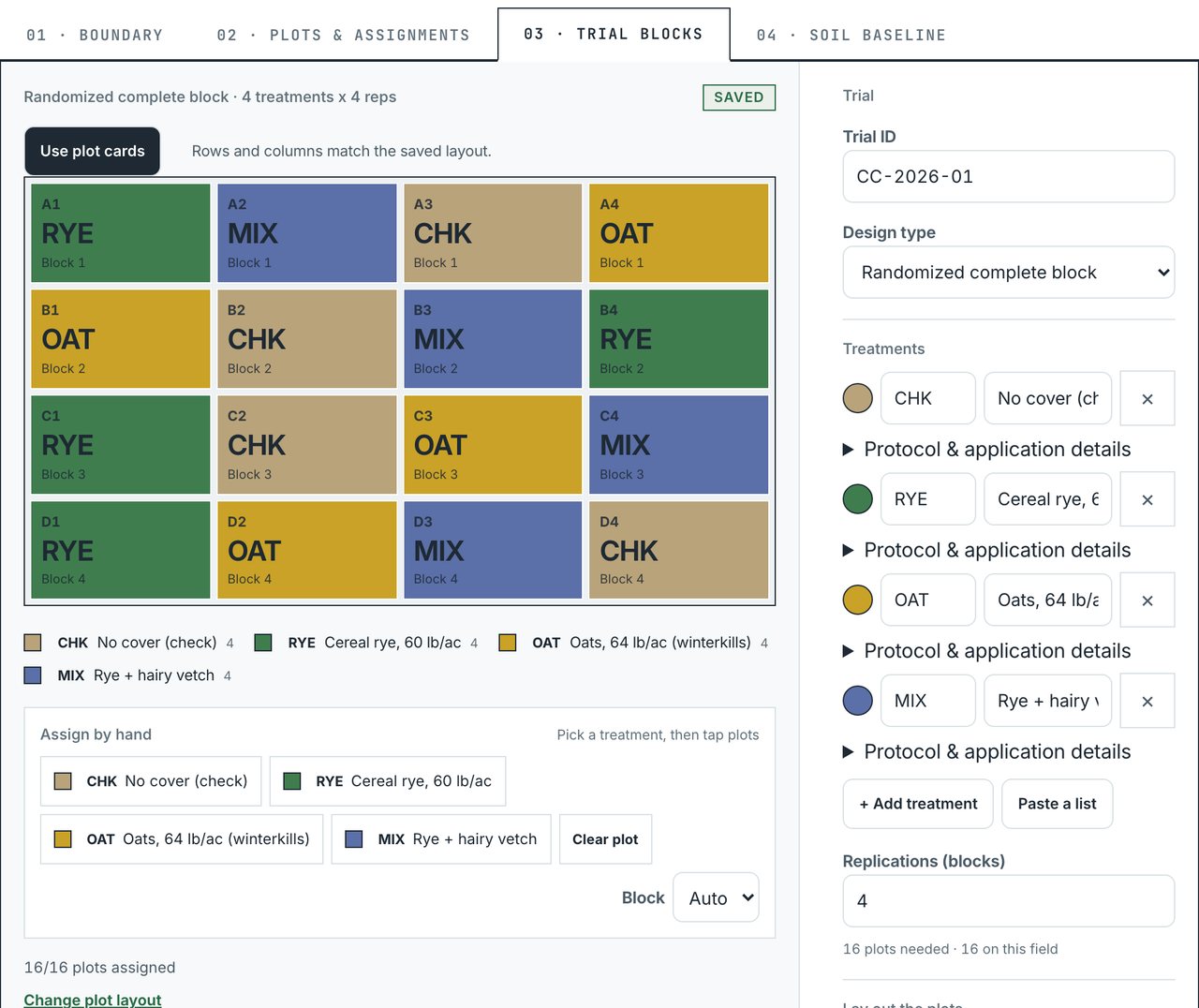Expand Protocol & application details under CHK

pos(987,450)
